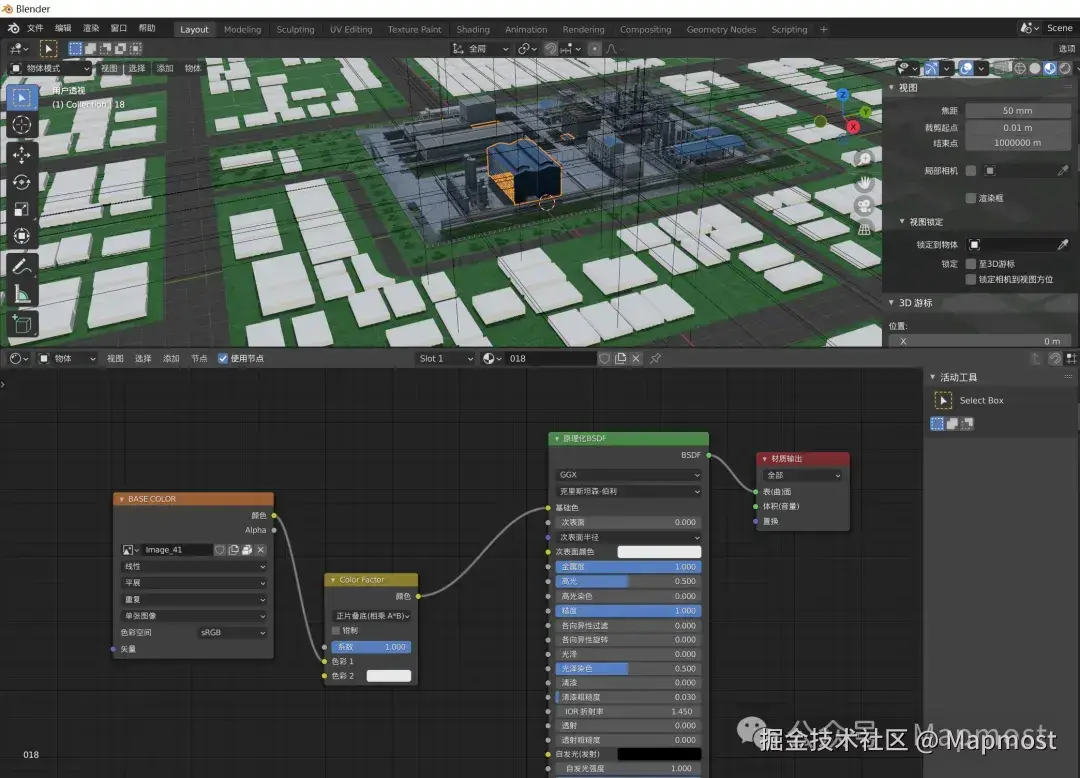The image size is (1080, 778).
Task: Open the 物体模式 mode dropdown
Action: pyautogui.click(x=50, y=68)
